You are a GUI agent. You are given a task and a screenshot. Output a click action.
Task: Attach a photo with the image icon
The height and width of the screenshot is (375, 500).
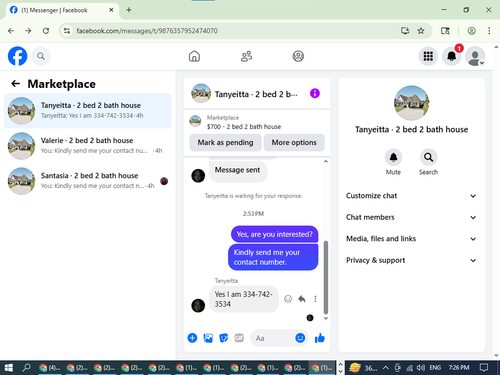coord(208,338)
